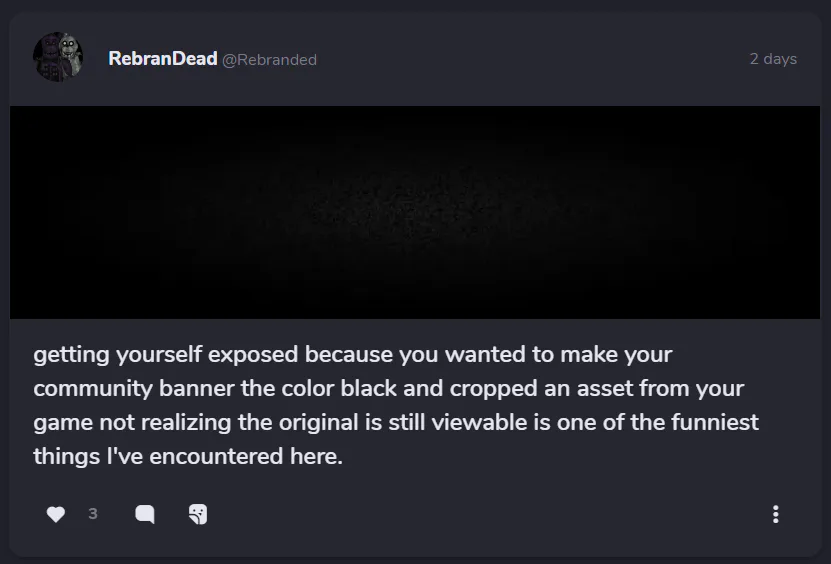Click the word "viewable" in the post
This screenshot has width=831, height=564.
coord(484,422)
